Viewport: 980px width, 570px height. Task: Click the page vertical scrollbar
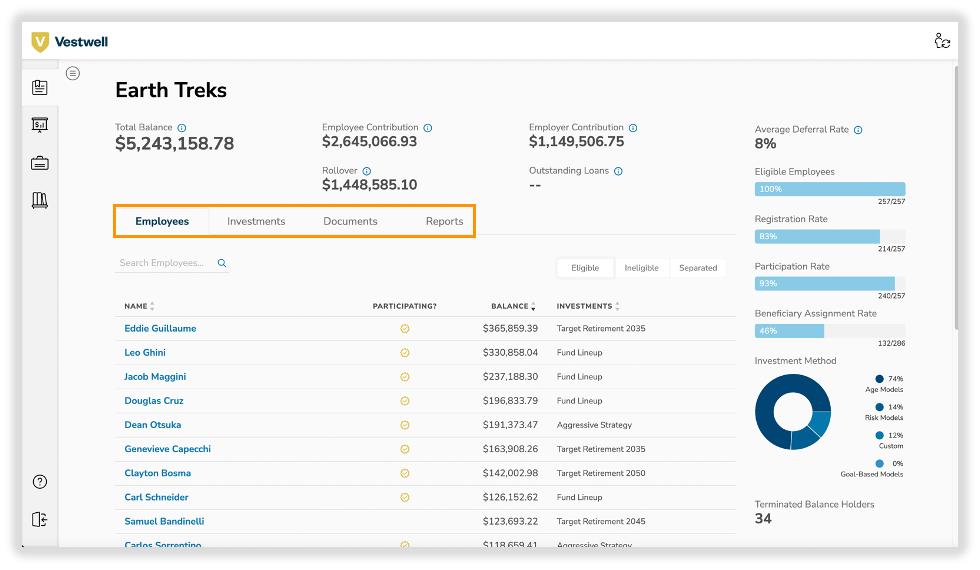pos(956,197)
